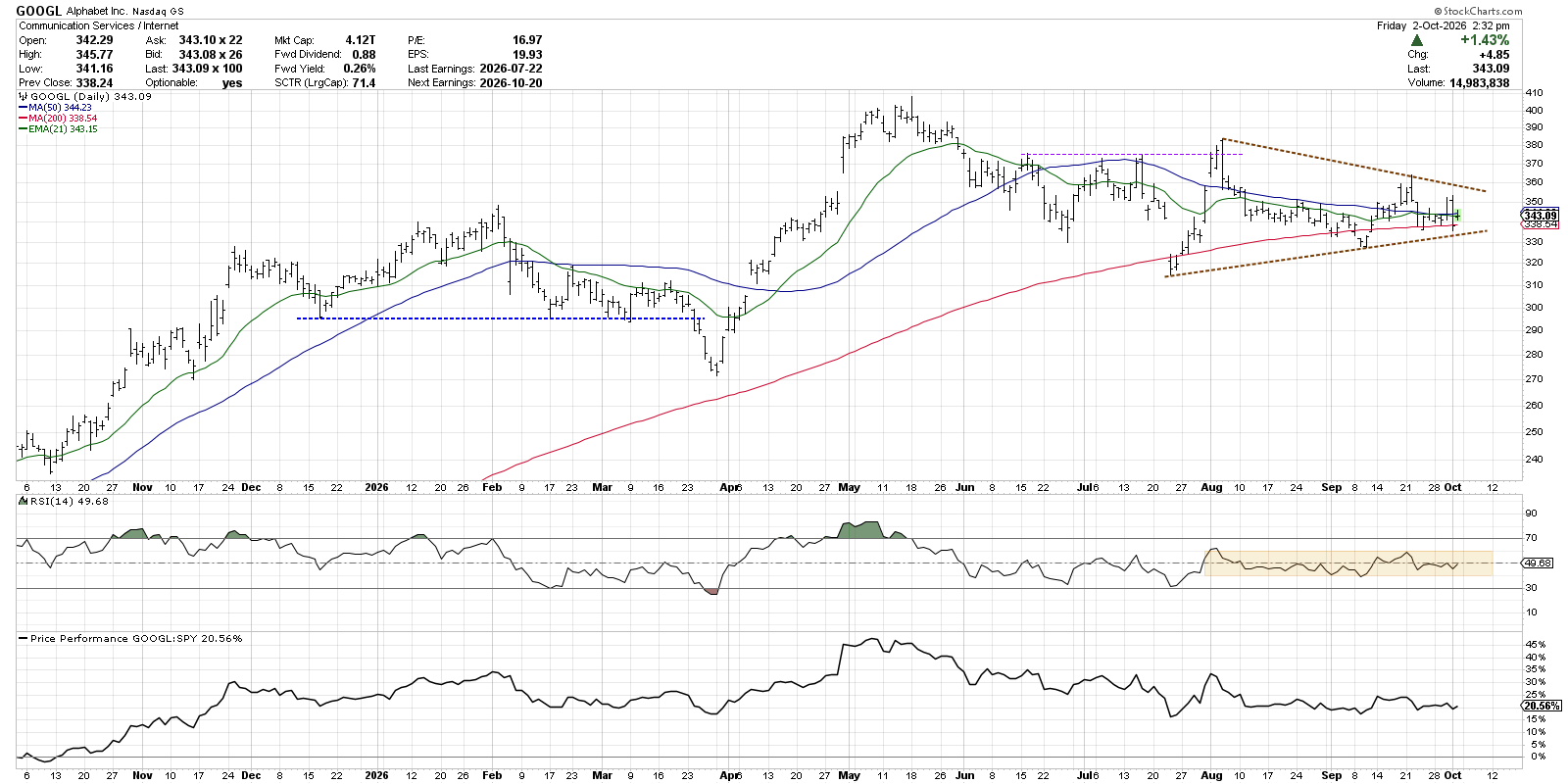
Task: Click the Ask quote 343.10 x 22
Action: [x=211, y=40]
